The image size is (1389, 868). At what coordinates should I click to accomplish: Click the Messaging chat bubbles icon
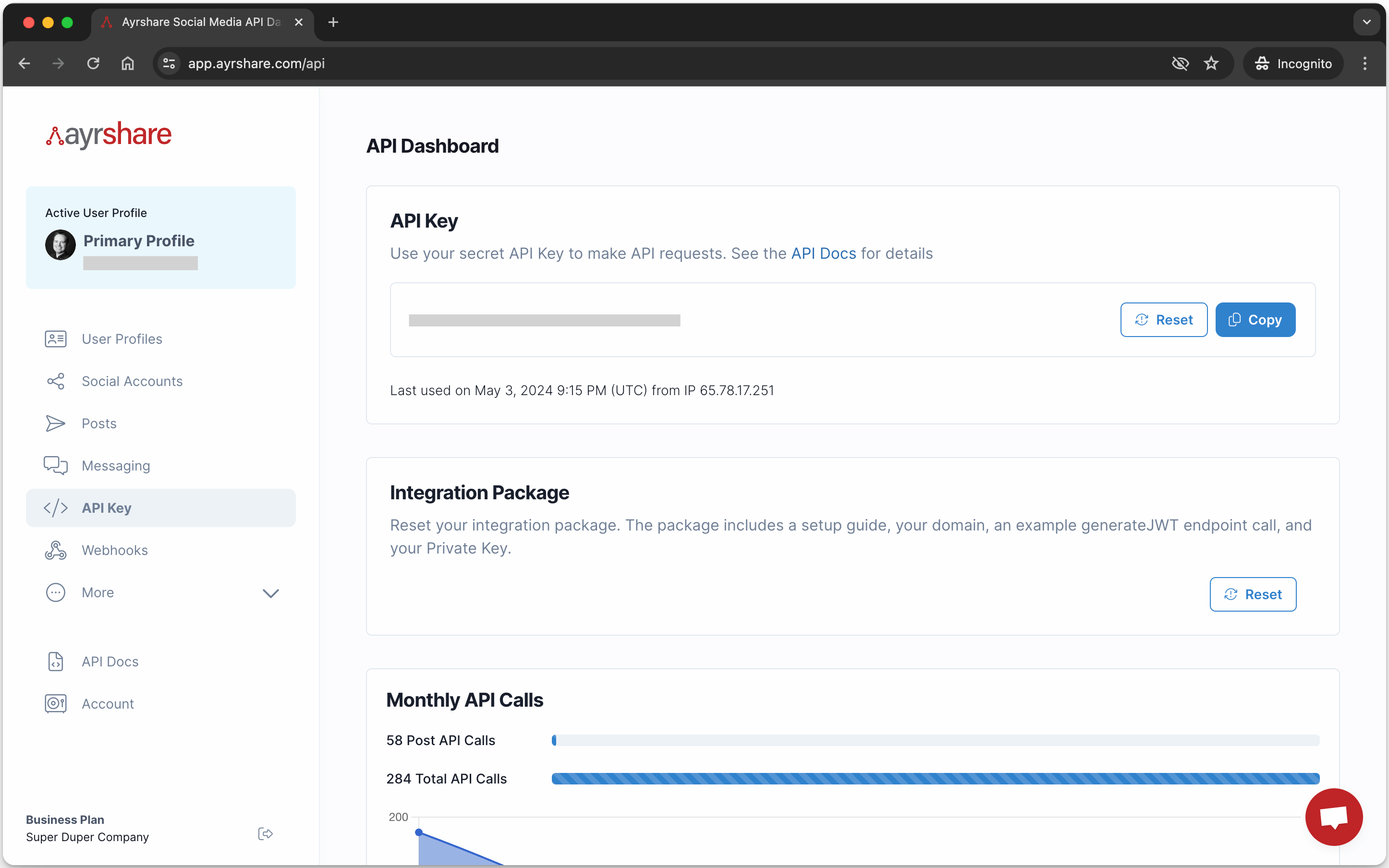(56, 466)
